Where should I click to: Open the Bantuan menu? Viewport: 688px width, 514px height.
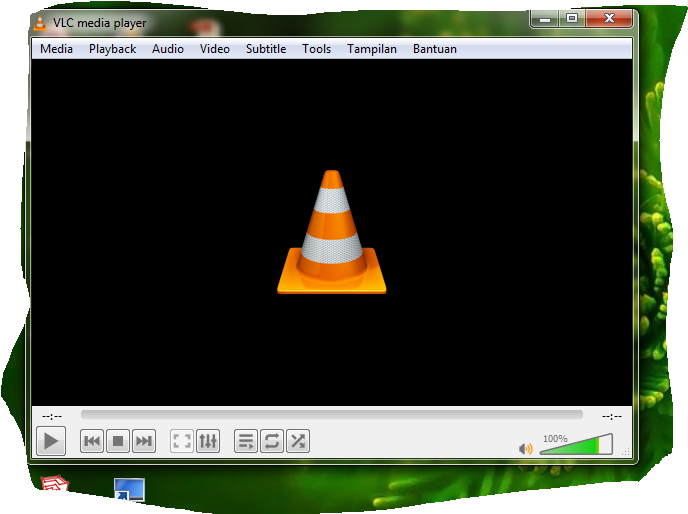pos(435,49)
